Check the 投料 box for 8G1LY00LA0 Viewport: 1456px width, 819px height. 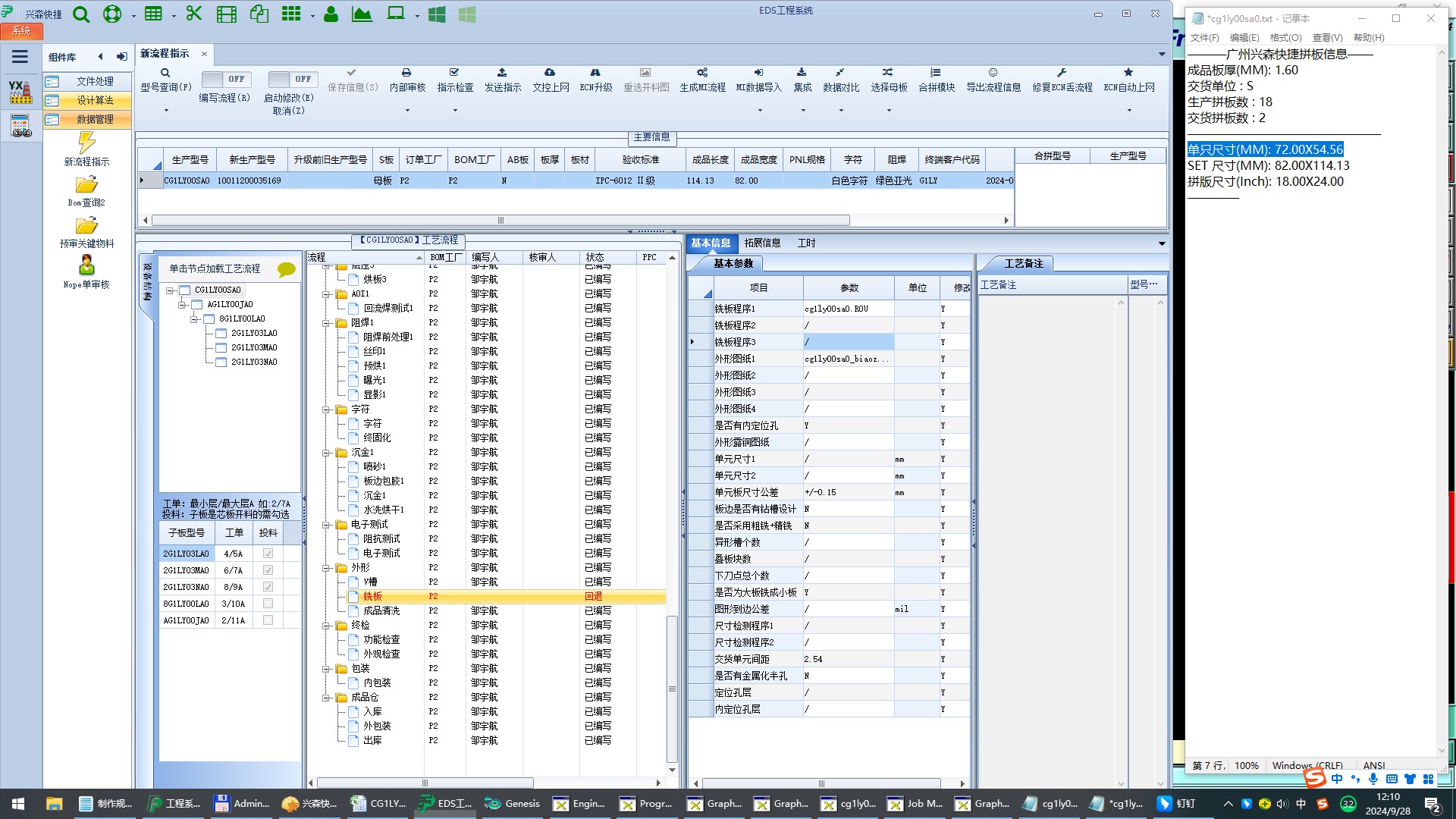268,604
